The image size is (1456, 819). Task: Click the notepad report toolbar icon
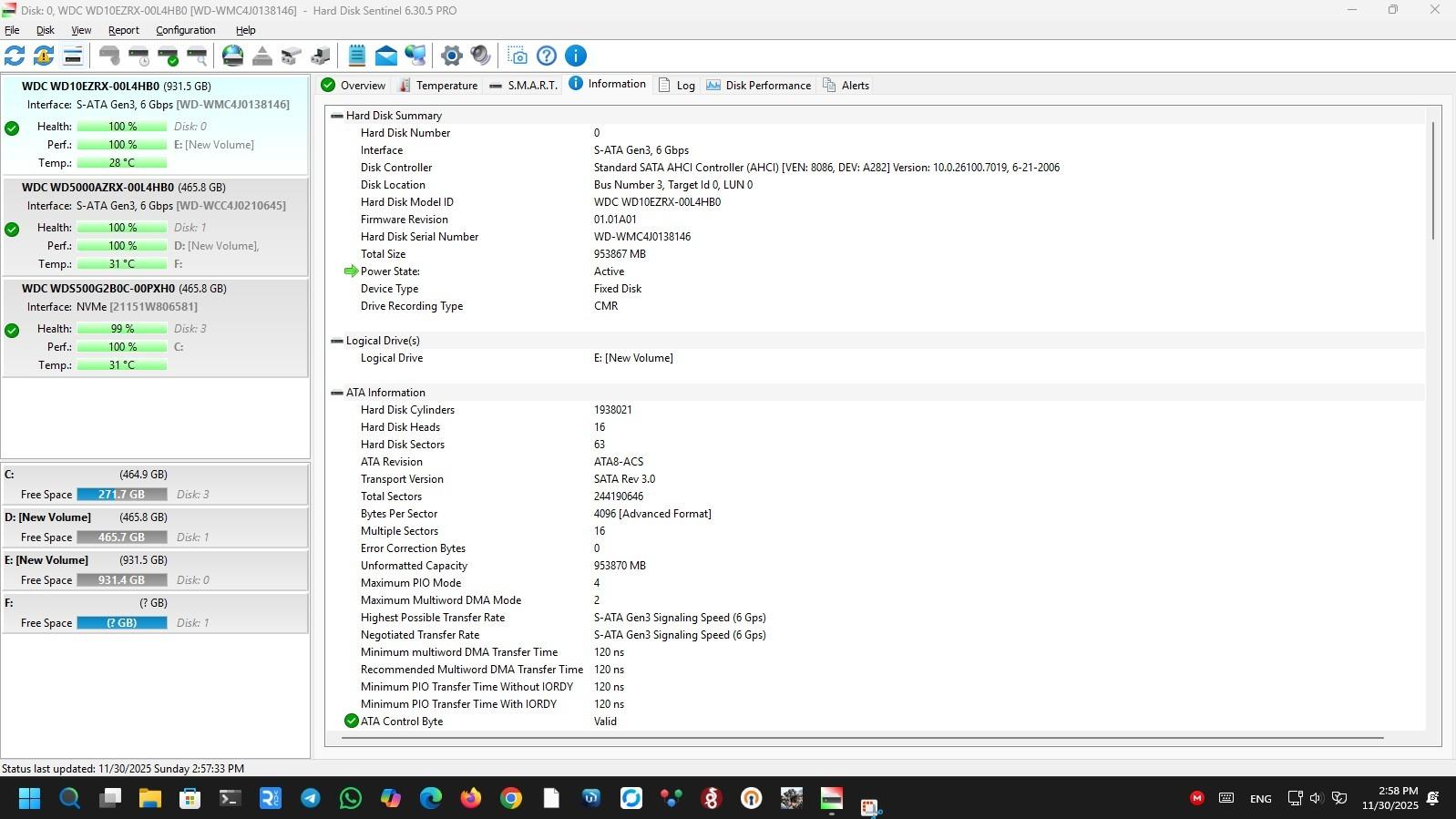pyautogui.click(x=357, y=56)
